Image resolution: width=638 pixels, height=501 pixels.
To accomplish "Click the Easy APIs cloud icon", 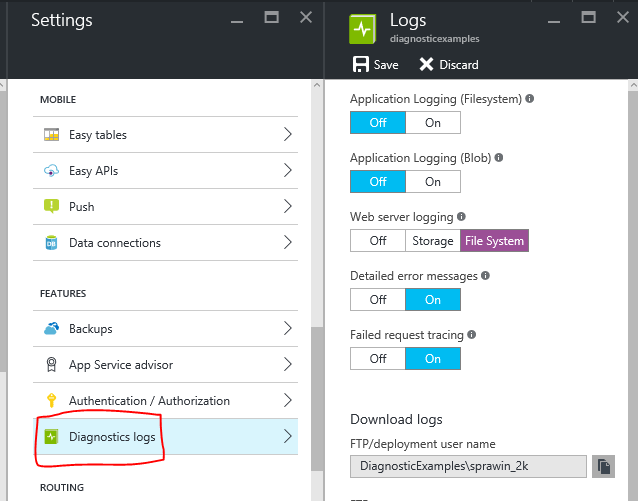I will (x=51, y=171).
